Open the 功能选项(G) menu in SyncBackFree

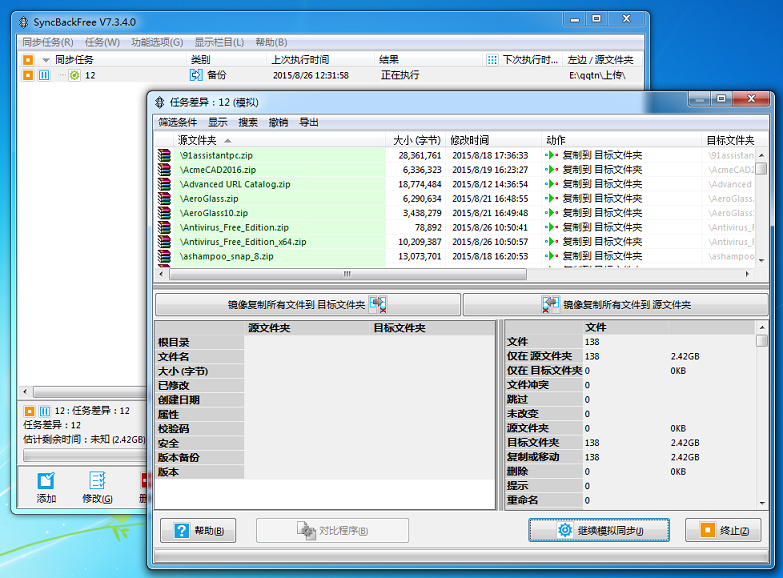157,42
